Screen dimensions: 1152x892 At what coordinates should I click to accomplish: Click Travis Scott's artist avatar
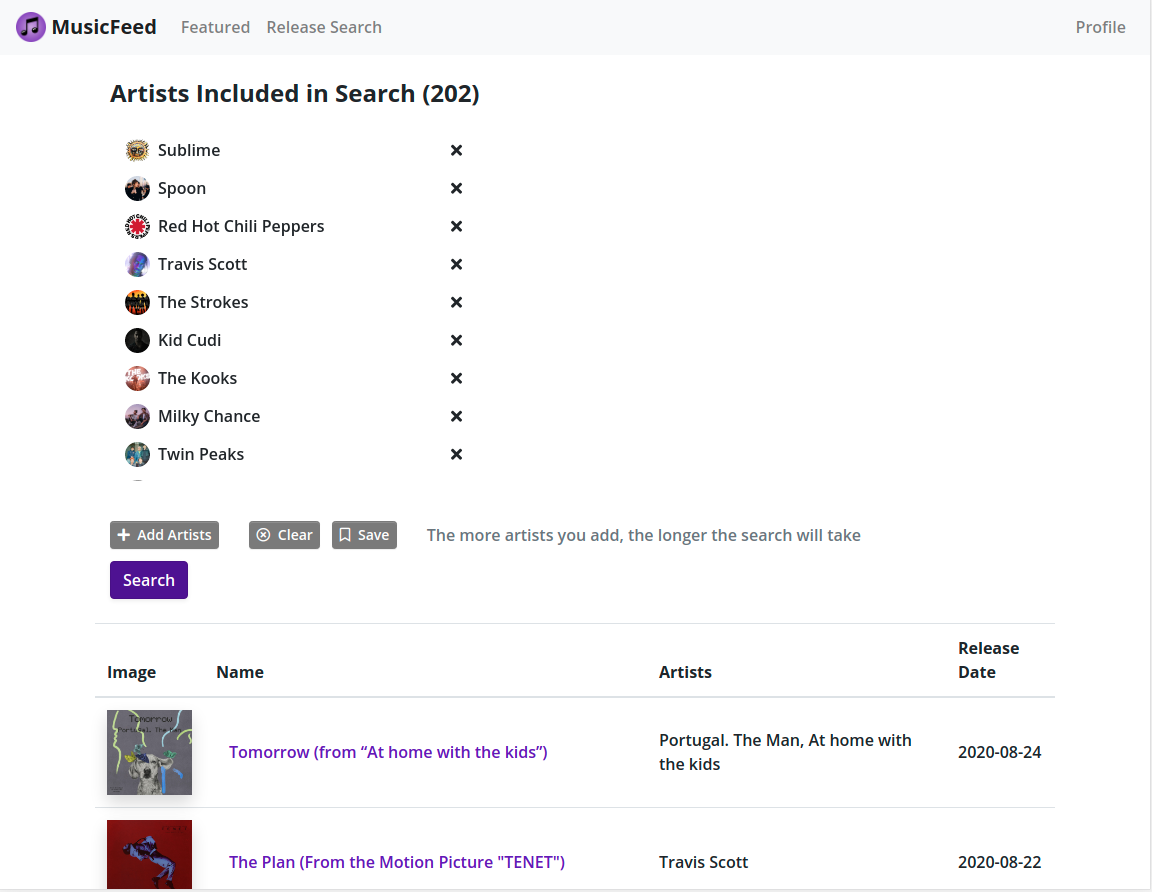coord(137,264)
